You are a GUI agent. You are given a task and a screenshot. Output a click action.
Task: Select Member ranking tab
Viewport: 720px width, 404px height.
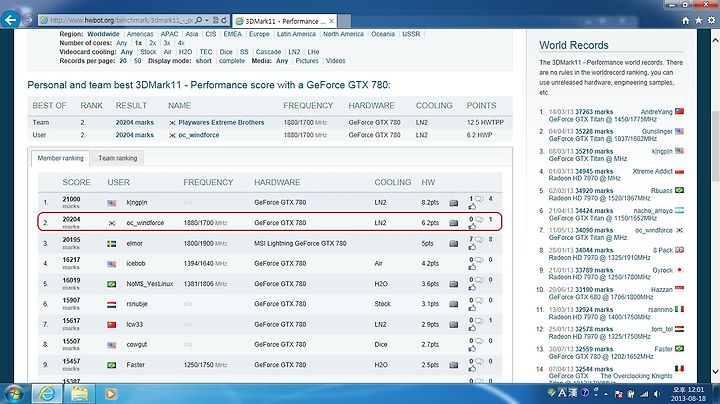[x=60, y=158]
